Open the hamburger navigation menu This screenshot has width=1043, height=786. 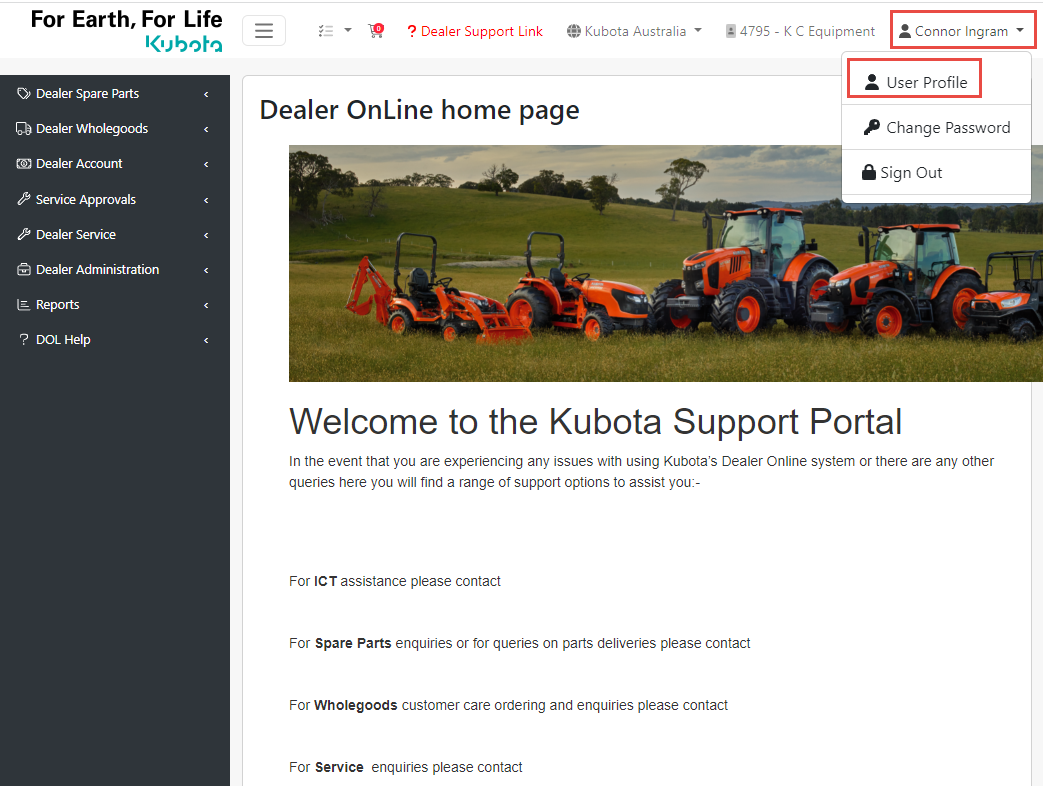pos(263,30)
